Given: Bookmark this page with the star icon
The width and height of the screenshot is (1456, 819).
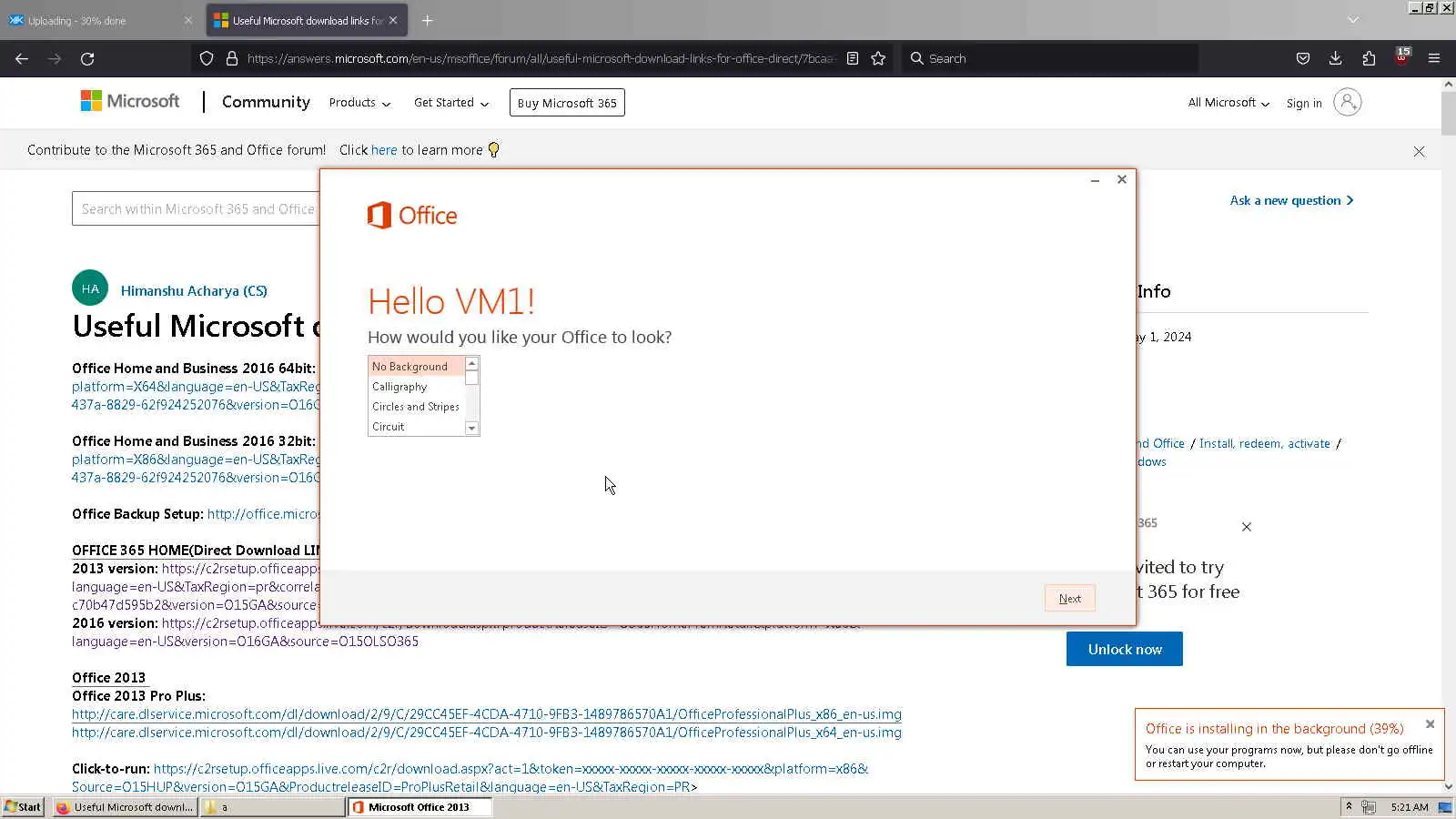Looking at the screenshot, I should tap(878, 58).
